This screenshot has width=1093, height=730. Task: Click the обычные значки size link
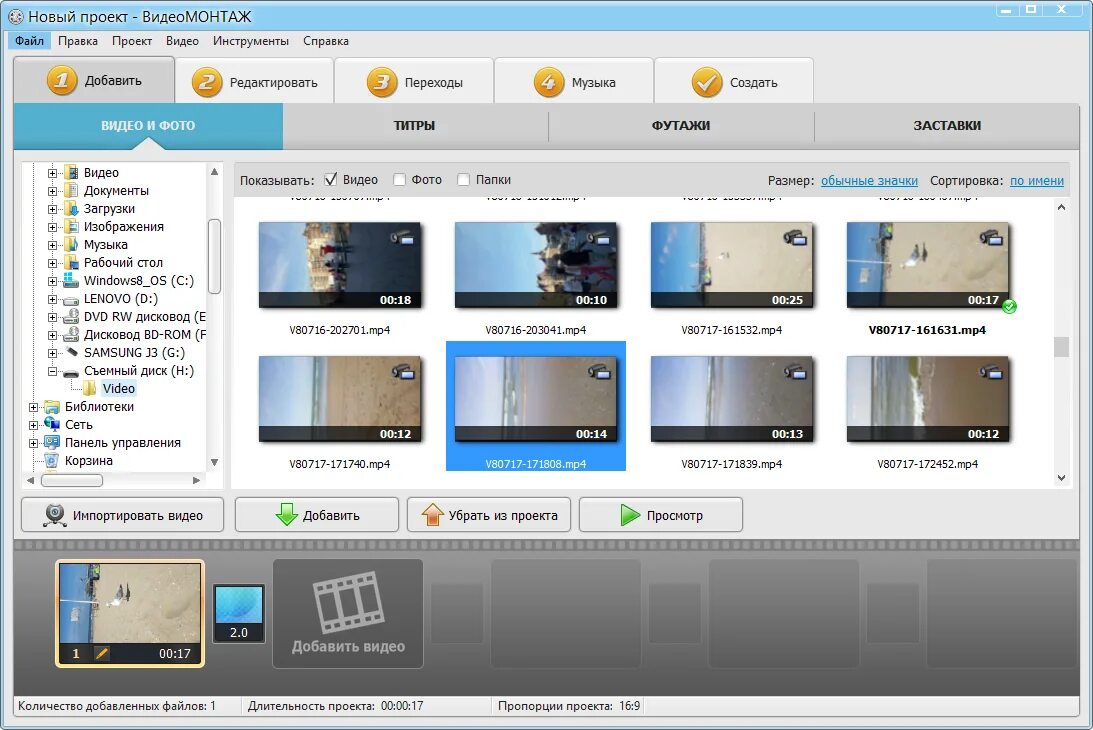[x=869, y=181]
